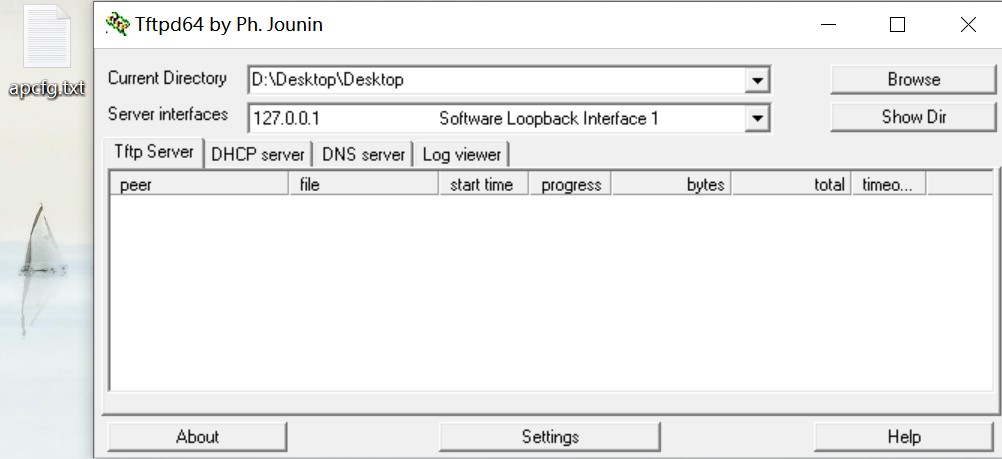Open the Current Directory dropdown arrow

[757, 81]
